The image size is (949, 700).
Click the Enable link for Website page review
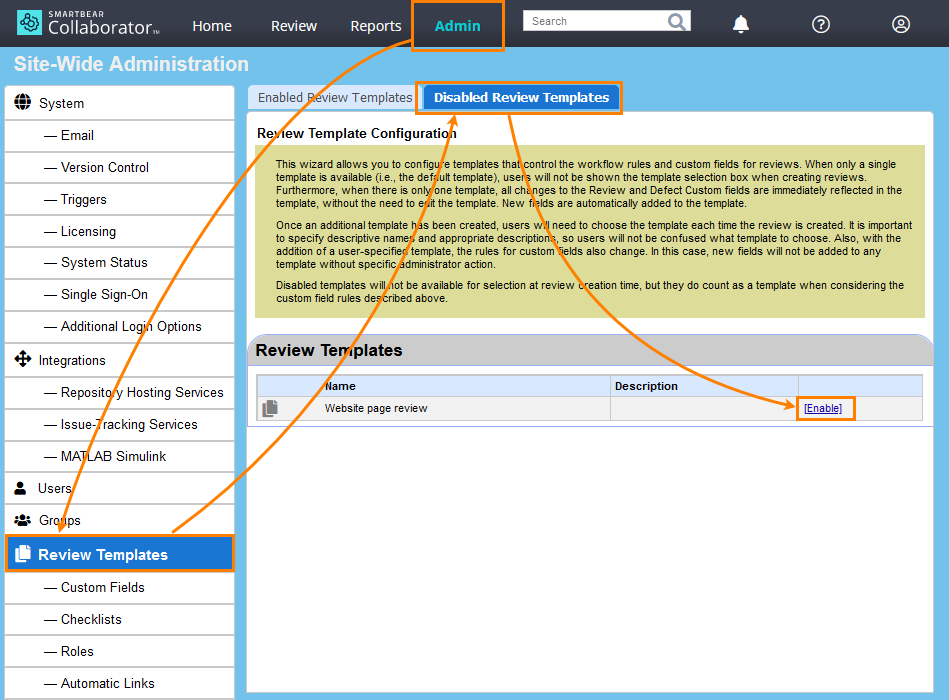(823, 408)
